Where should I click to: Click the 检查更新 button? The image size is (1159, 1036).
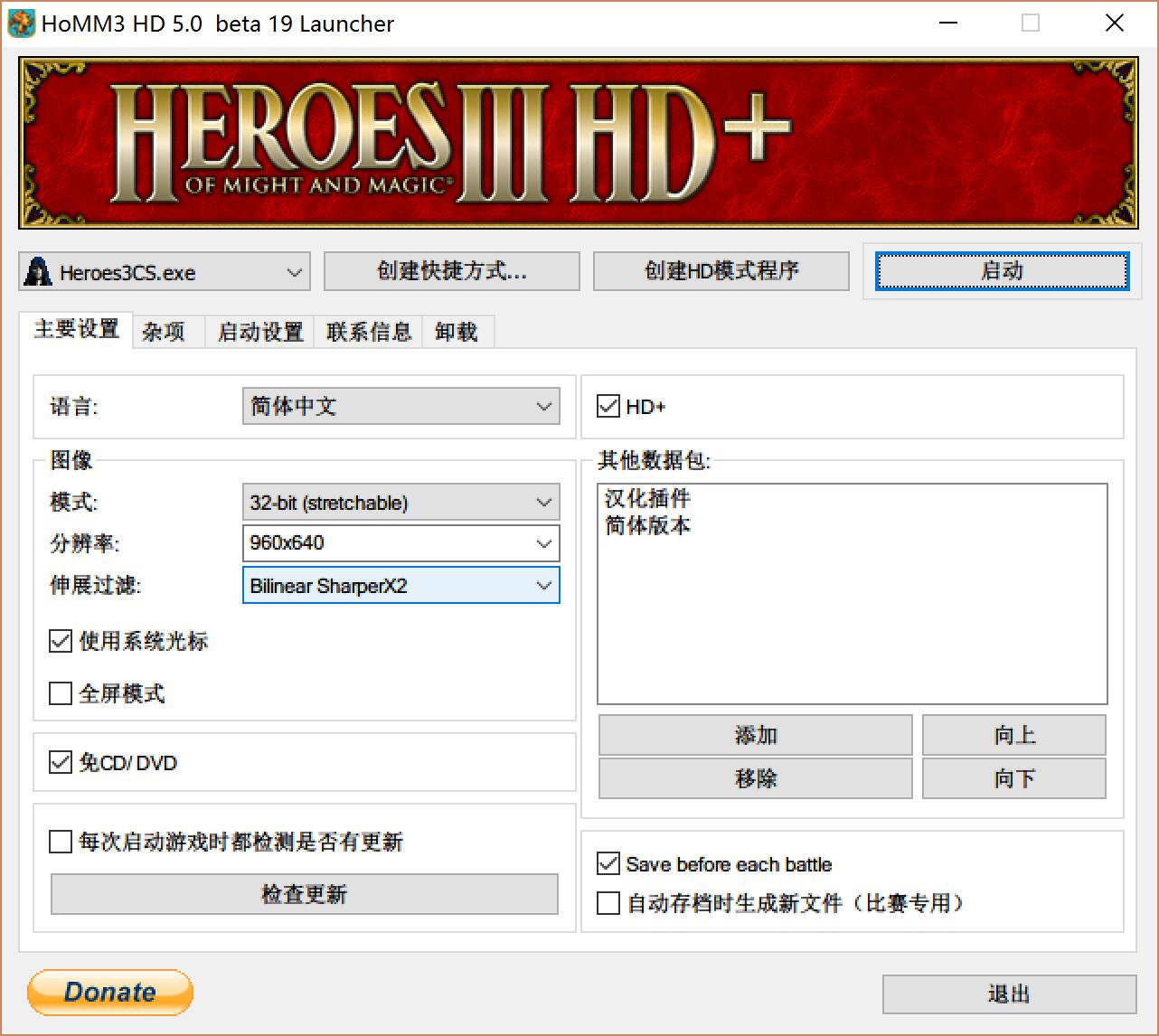coord(305,894)
